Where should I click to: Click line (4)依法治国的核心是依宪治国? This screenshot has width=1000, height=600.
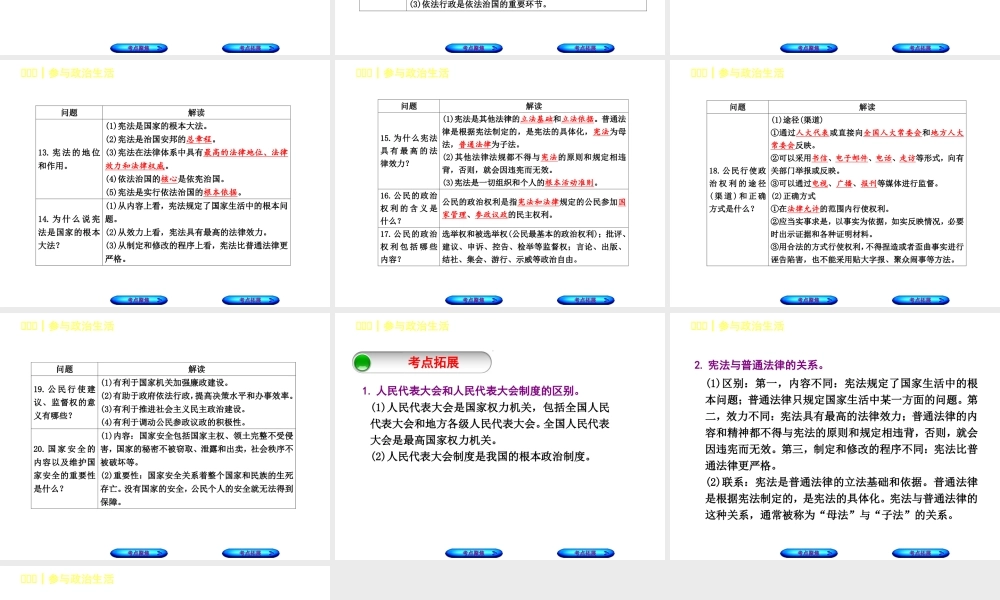click(165, 179)
